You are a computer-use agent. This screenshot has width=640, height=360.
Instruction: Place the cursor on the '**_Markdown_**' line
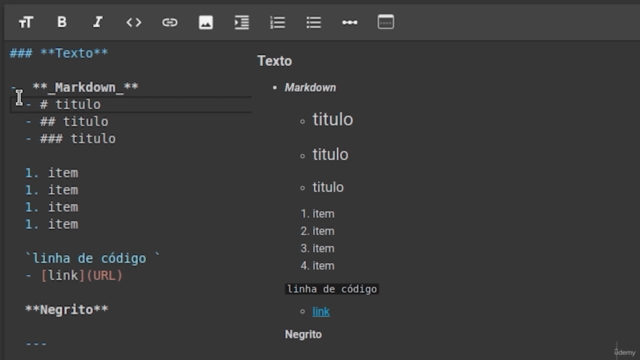point(85,87)
